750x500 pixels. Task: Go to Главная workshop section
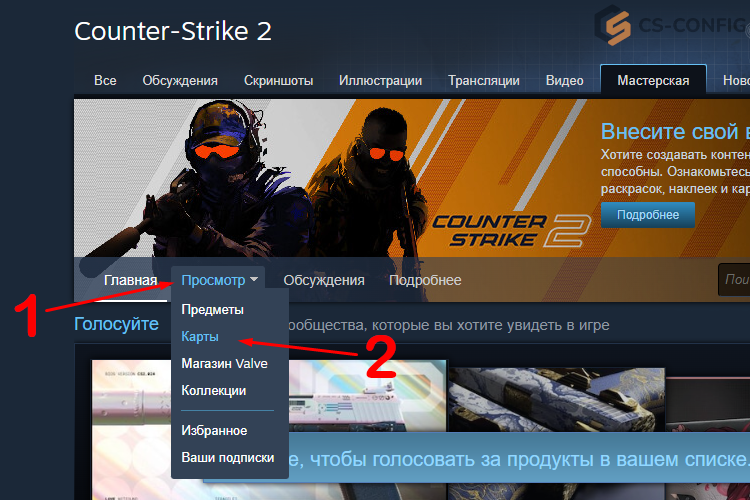pos(130,280)
